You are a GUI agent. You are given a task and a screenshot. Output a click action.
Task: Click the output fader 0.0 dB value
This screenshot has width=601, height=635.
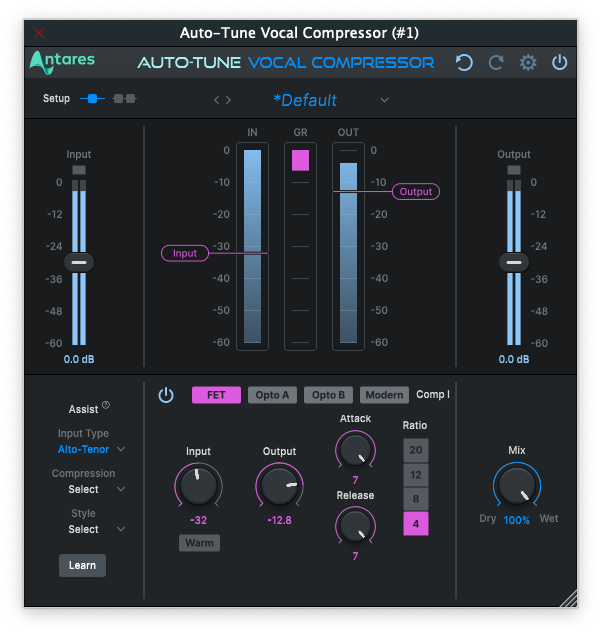pyautogui.click(x=514, y=359)
